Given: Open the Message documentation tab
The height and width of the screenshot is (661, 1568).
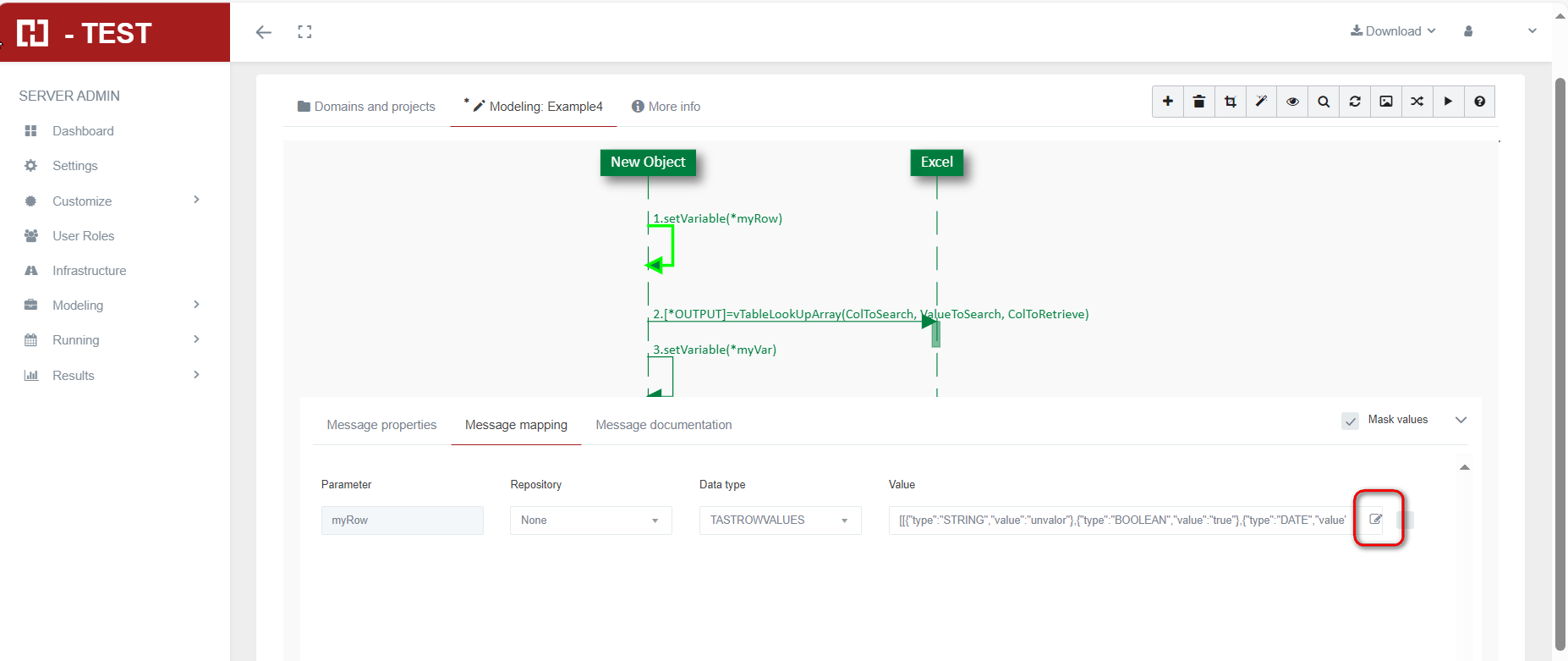Looking at the screenshot, I should coord(664,425).
